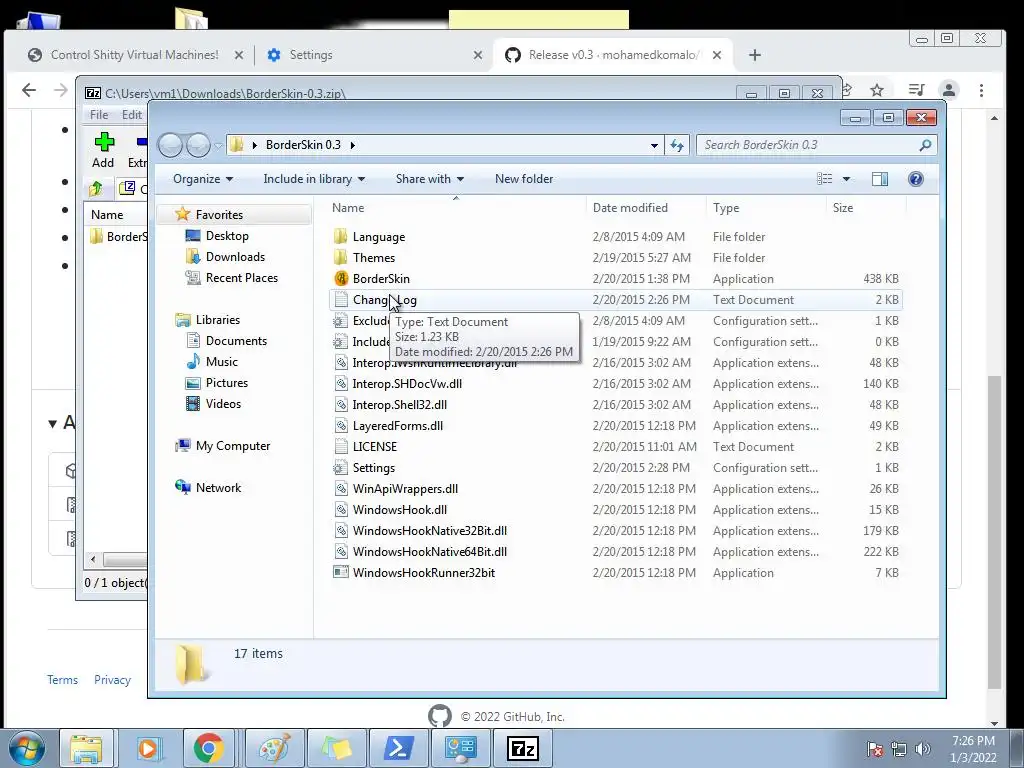This screenshot has width=1024, height=768.
Task: Click the Add button in 7-Zip
Action: tap(103, 150)
